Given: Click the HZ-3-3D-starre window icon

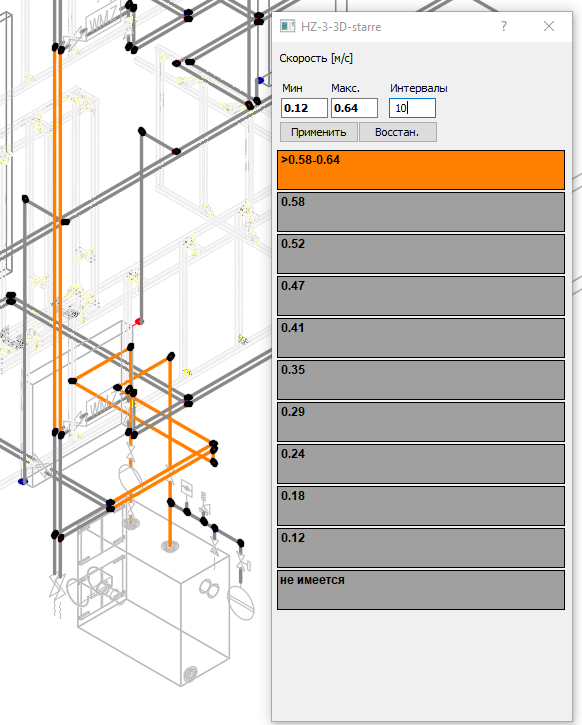Looking at the screenshot, I should [288, 26].
